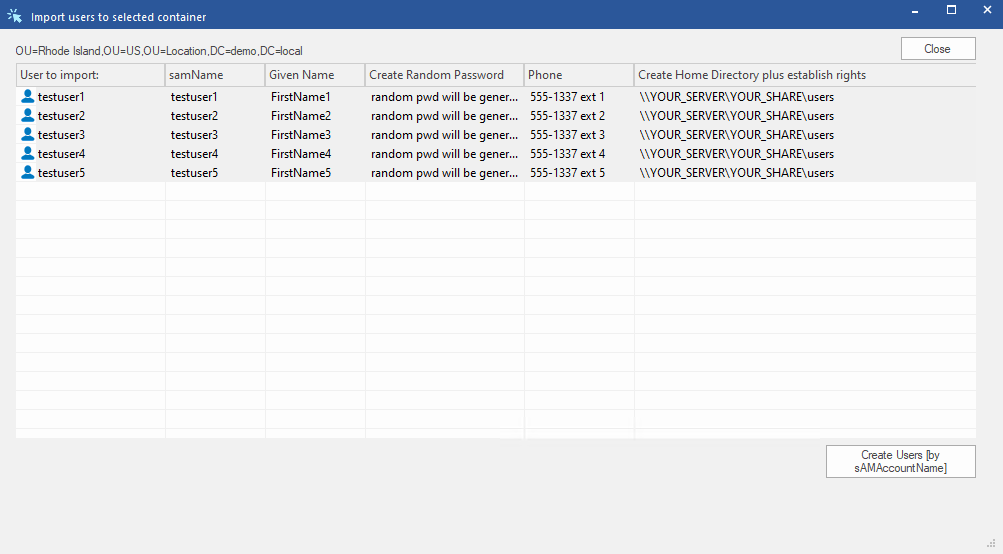Image resolution: width=1003 pixels, height=554 pixels.
Task: Maximize the import users window
Action: coord(951,10)
